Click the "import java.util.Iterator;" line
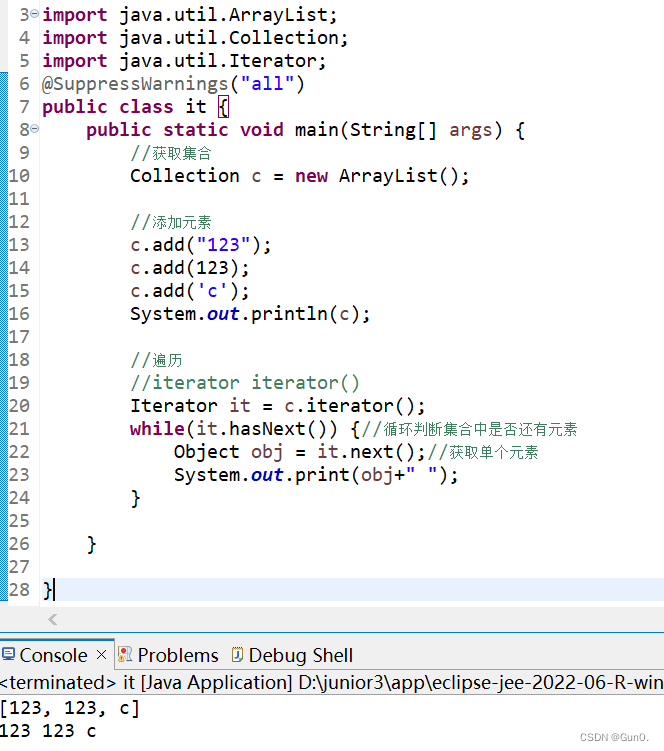 (184, 61)
